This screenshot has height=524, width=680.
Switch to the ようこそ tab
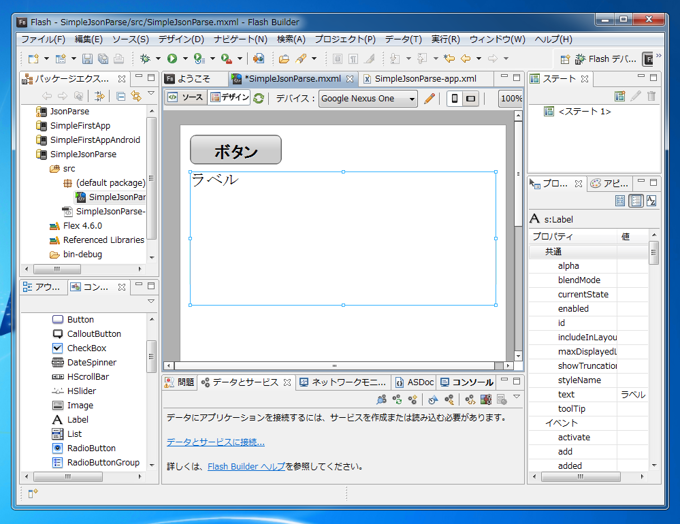193,79
